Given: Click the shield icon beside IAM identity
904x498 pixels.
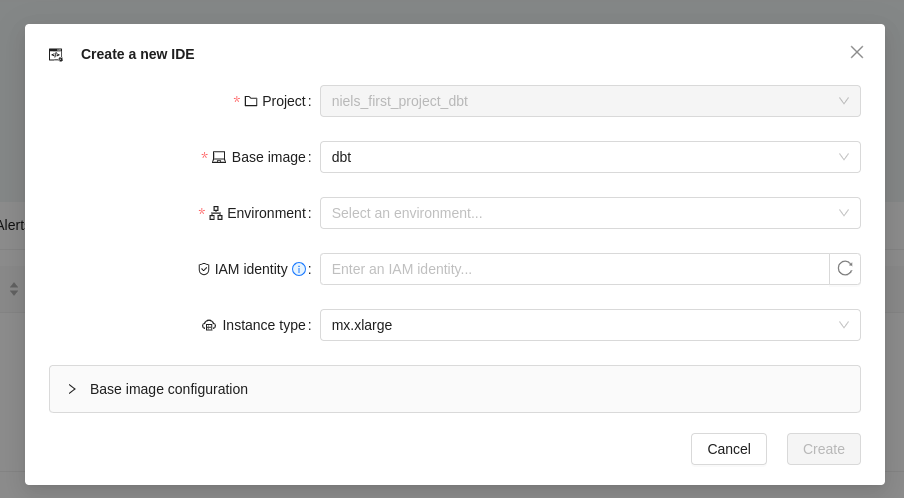Looking at the screenshot, I should (204, 269).
